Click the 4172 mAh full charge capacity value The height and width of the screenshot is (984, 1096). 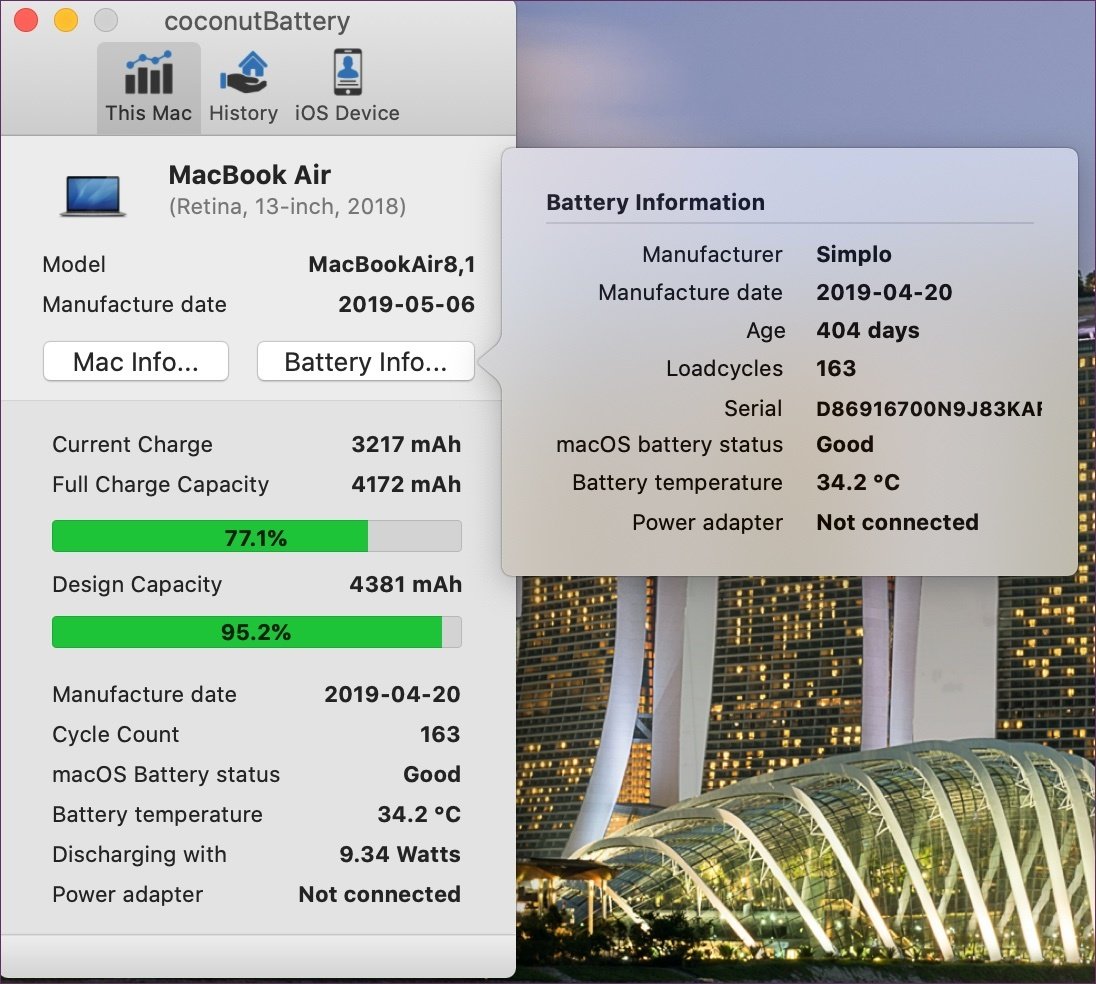tap(406, 485)
